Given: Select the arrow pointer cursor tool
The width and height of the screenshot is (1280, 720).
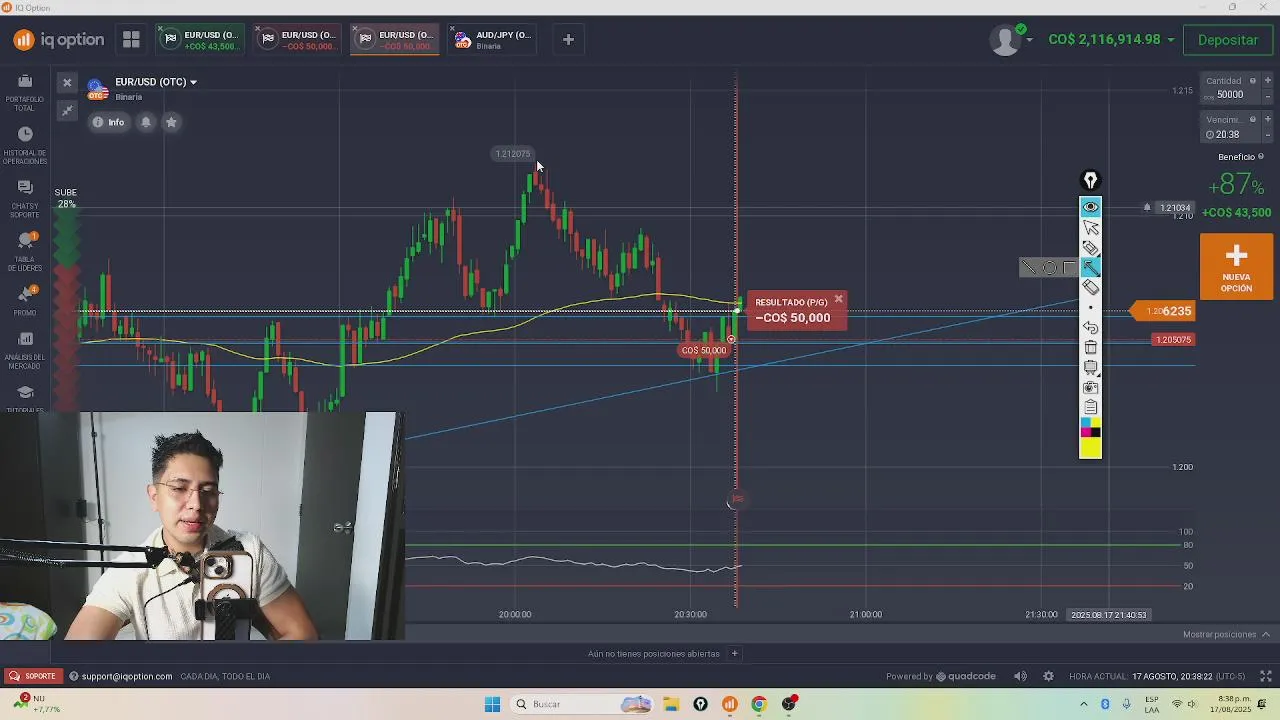Looking at the screenshot, I should (1090, 228).
